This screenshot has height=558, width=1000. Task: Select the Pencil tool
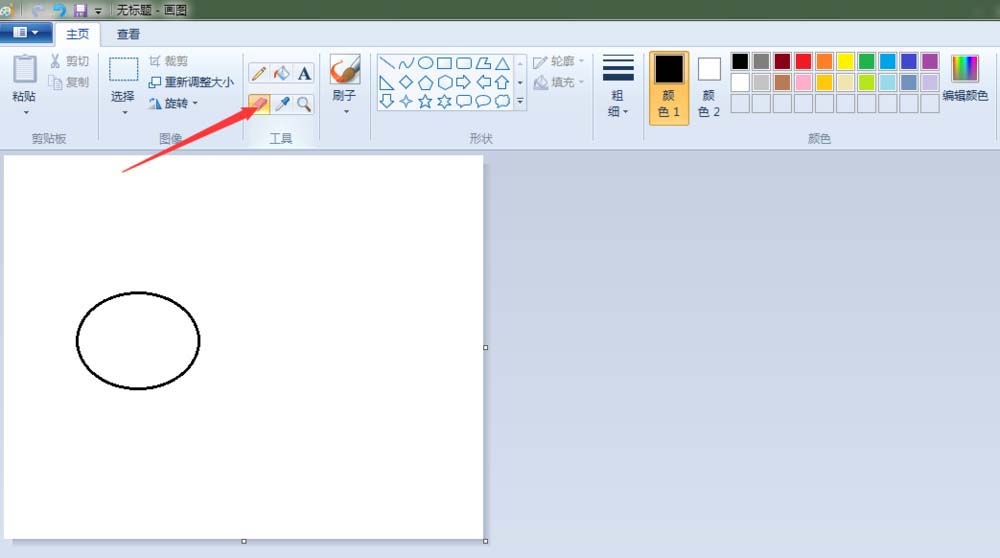[x=259, y=73]
